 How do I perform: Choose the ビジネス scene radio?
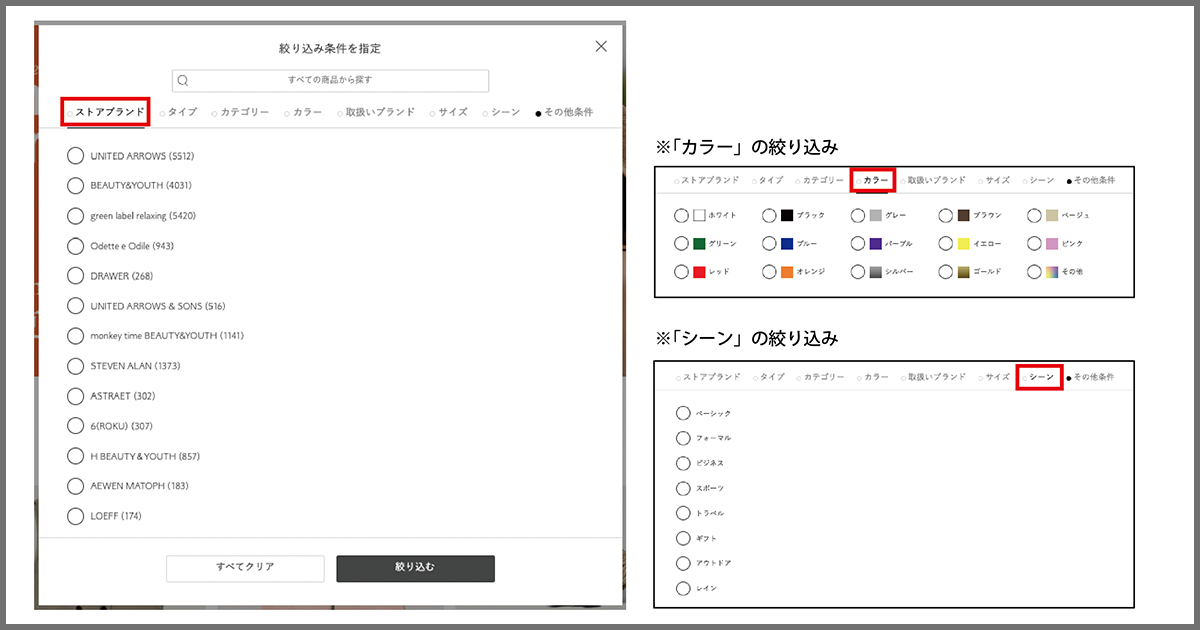click(x=683, y=463)
